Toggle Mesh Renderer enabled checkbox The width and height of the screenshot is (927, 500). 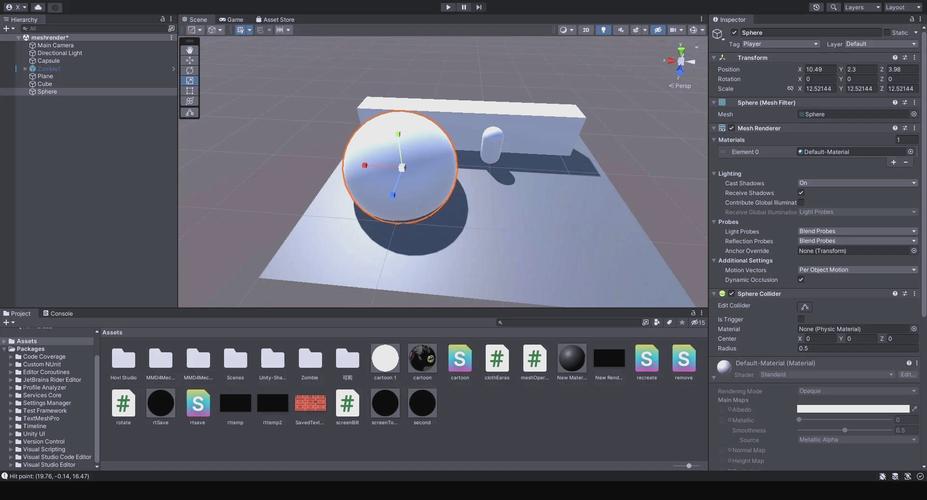[x=731, y=128]
